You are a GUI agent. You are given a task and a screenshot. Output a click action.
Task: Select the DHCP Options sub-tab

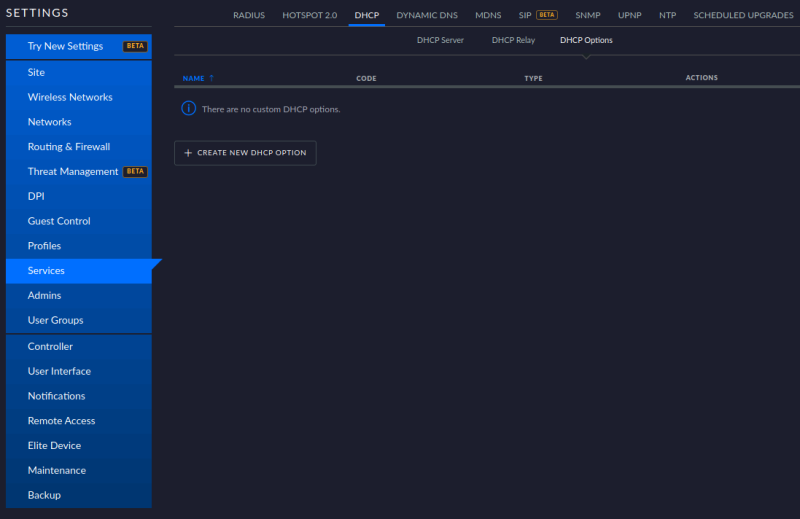click(586, 40)
